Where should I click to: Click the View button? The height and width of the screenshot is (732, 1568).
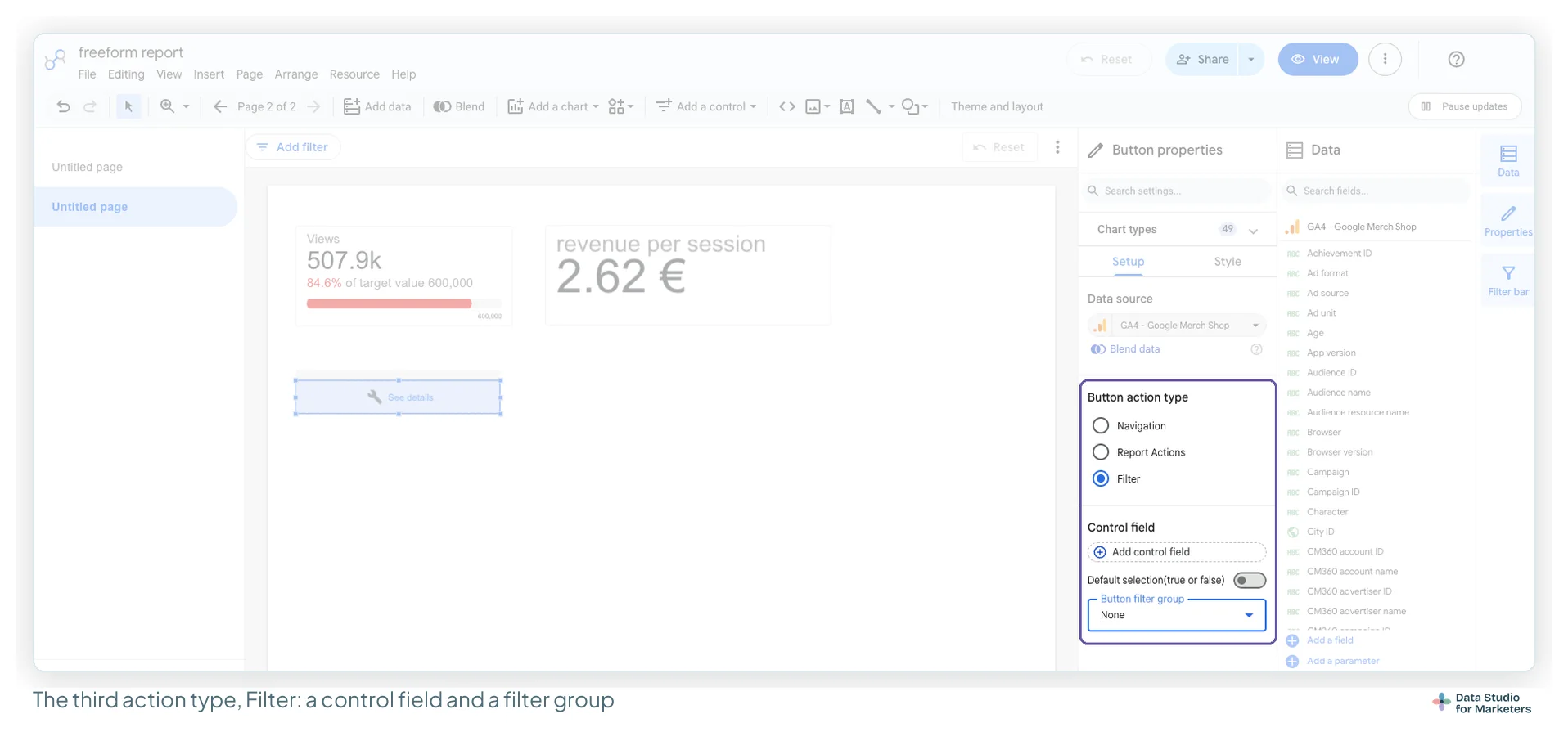coord(1318,59)
